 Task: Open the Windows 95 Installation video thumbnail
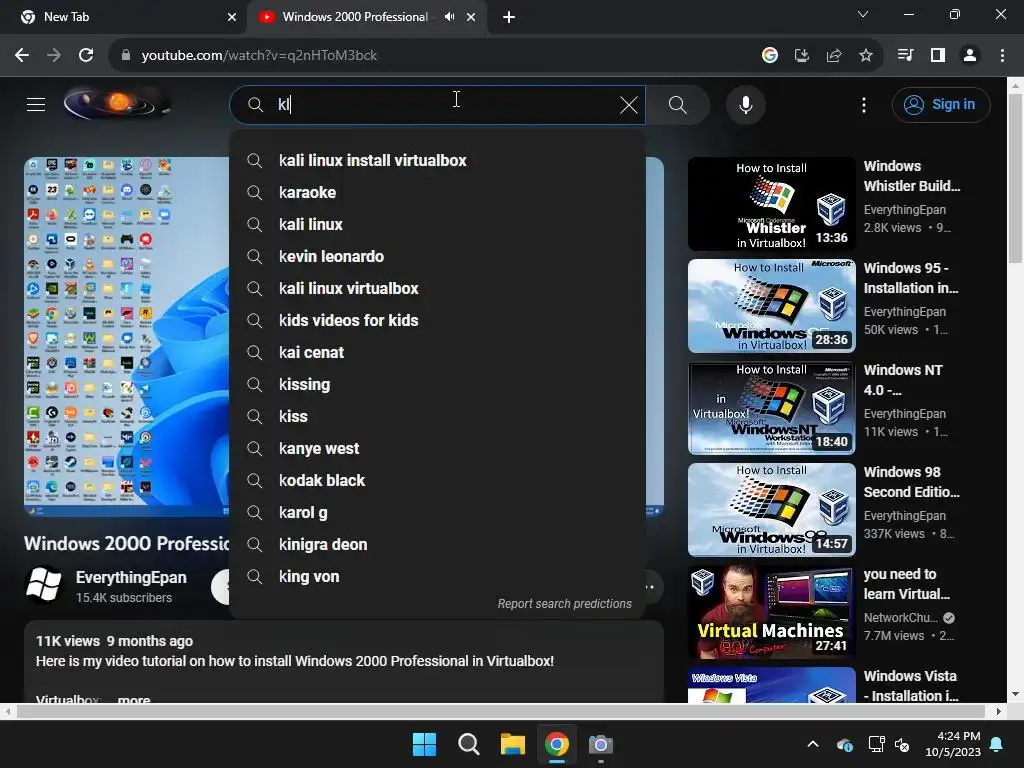point(771,306)
